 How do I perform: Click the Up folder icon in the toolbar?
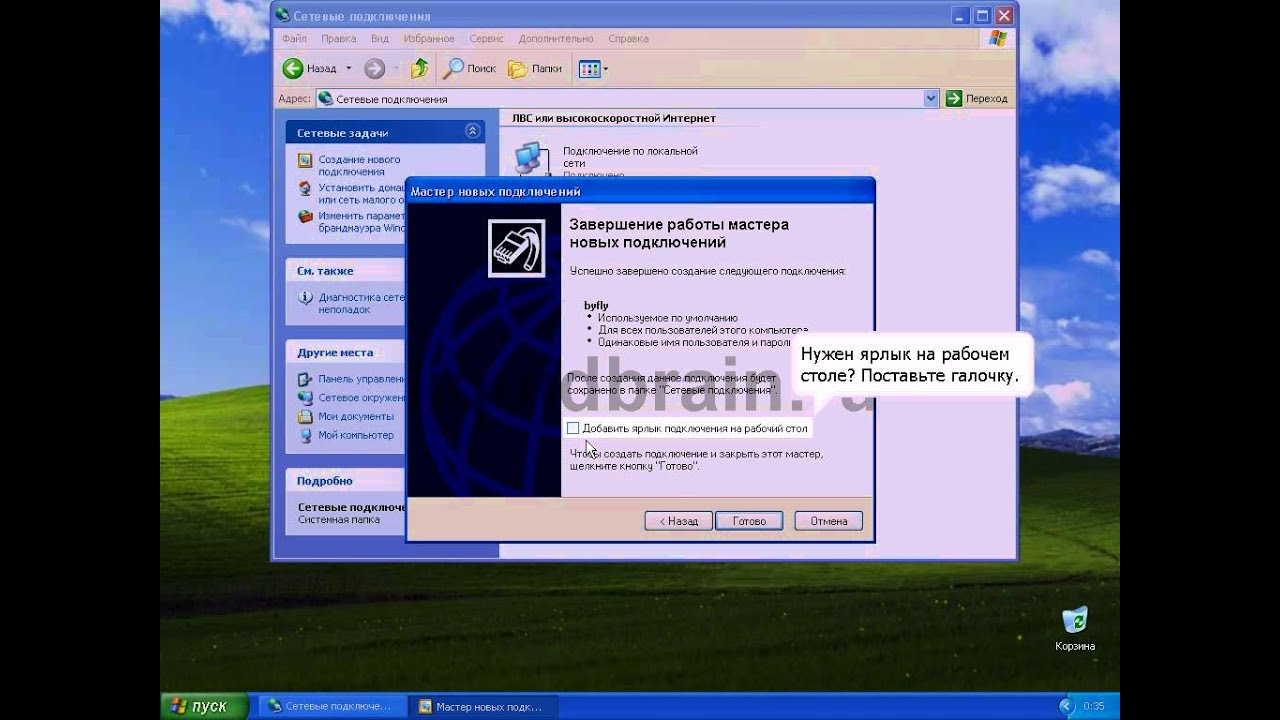pos(420,68)
